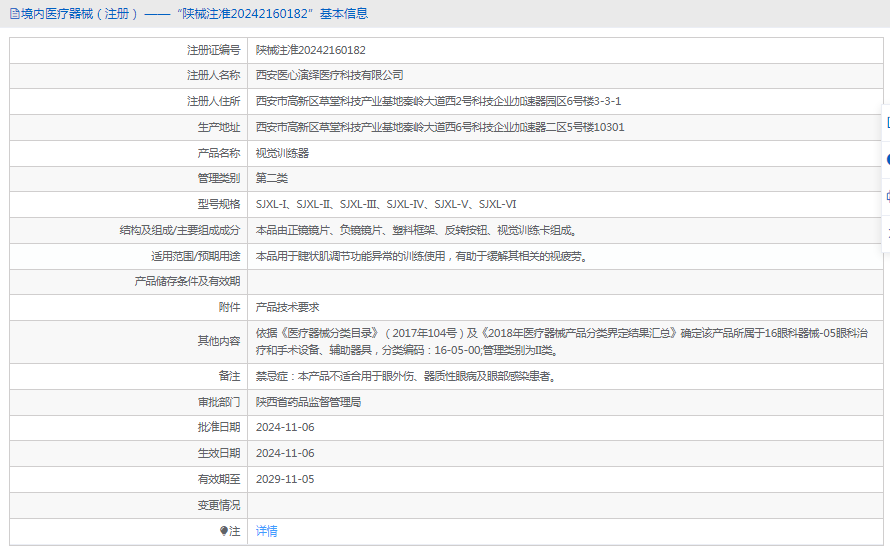Click the management category value 第二类
This screenshot has height=554, width=890.
click(271, 179)
